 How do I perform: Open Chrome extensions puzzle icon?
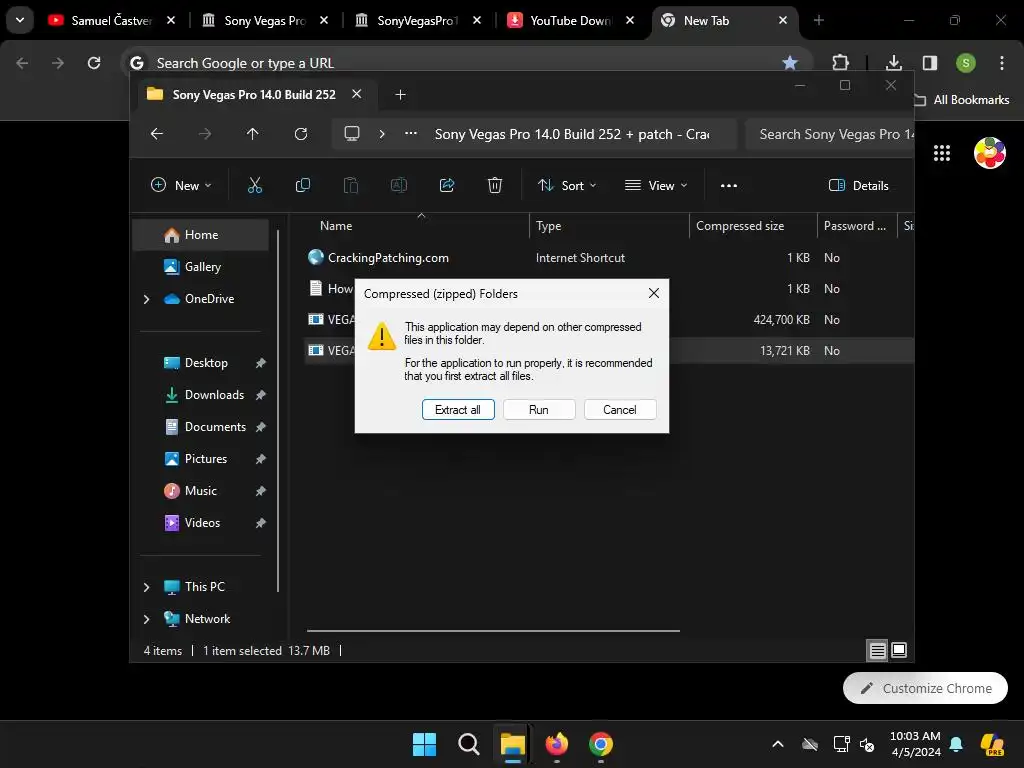coord(840,63)
